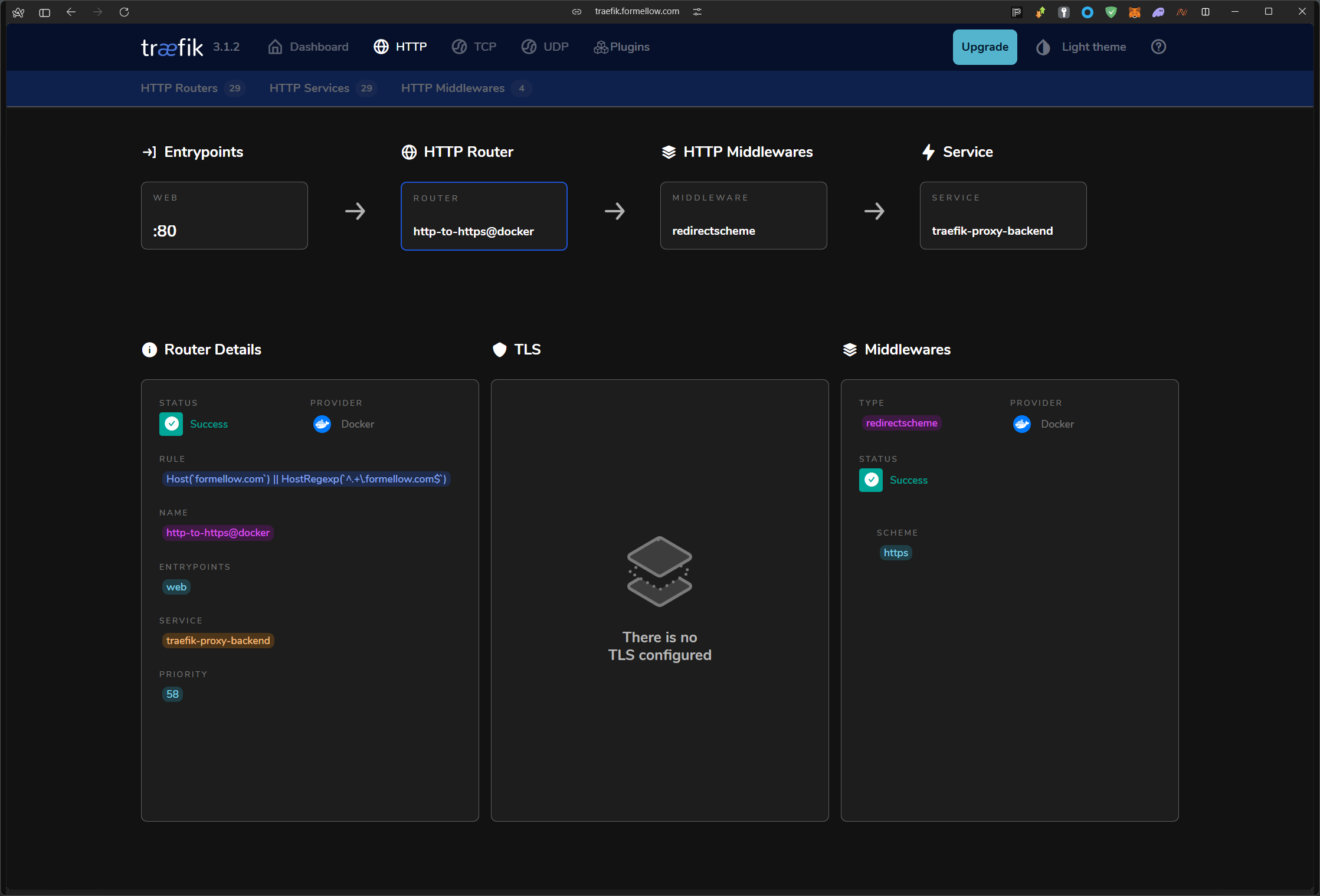This screenshot has width=1320, height=896.
Task: Click the Middlewares success status icon
Action: 871,480
